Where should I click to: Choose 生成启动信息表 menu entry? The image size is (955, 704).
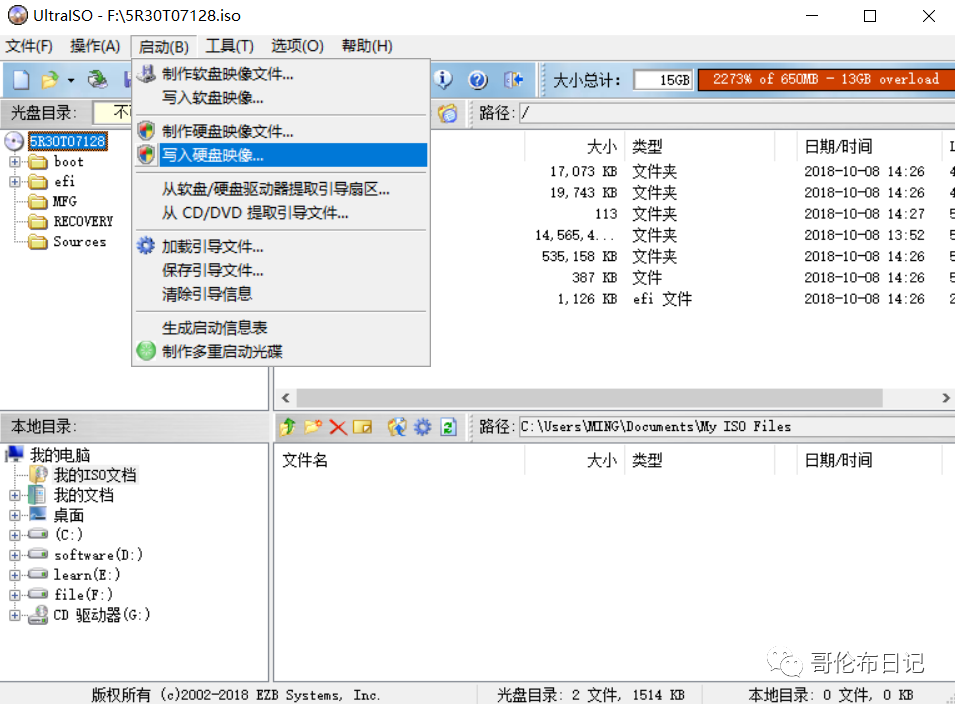click(x=281, y=328)
